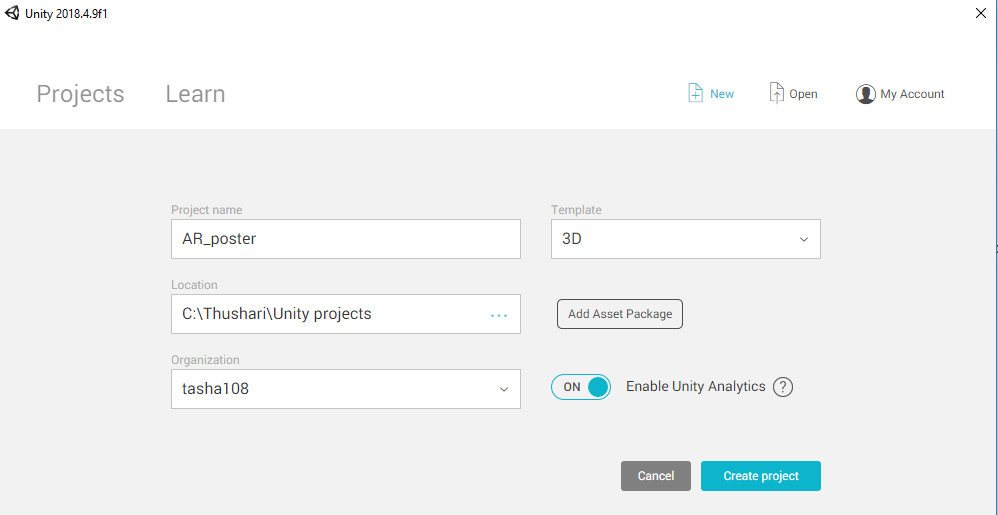Browse location with three-dots icon
This screenshot has height=515, width=998.
tap(499, 315)
